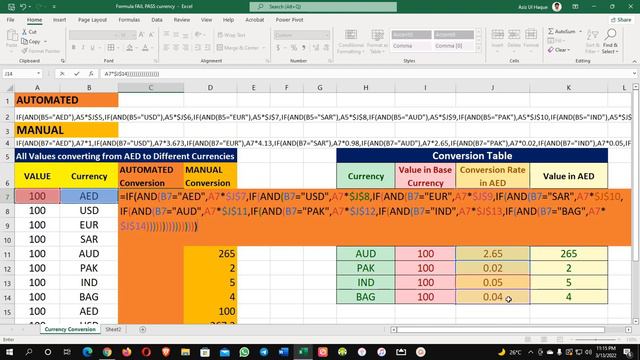Expand the Copy dropdown arrow
The image size is (640, 360).
tap(45, 41)
